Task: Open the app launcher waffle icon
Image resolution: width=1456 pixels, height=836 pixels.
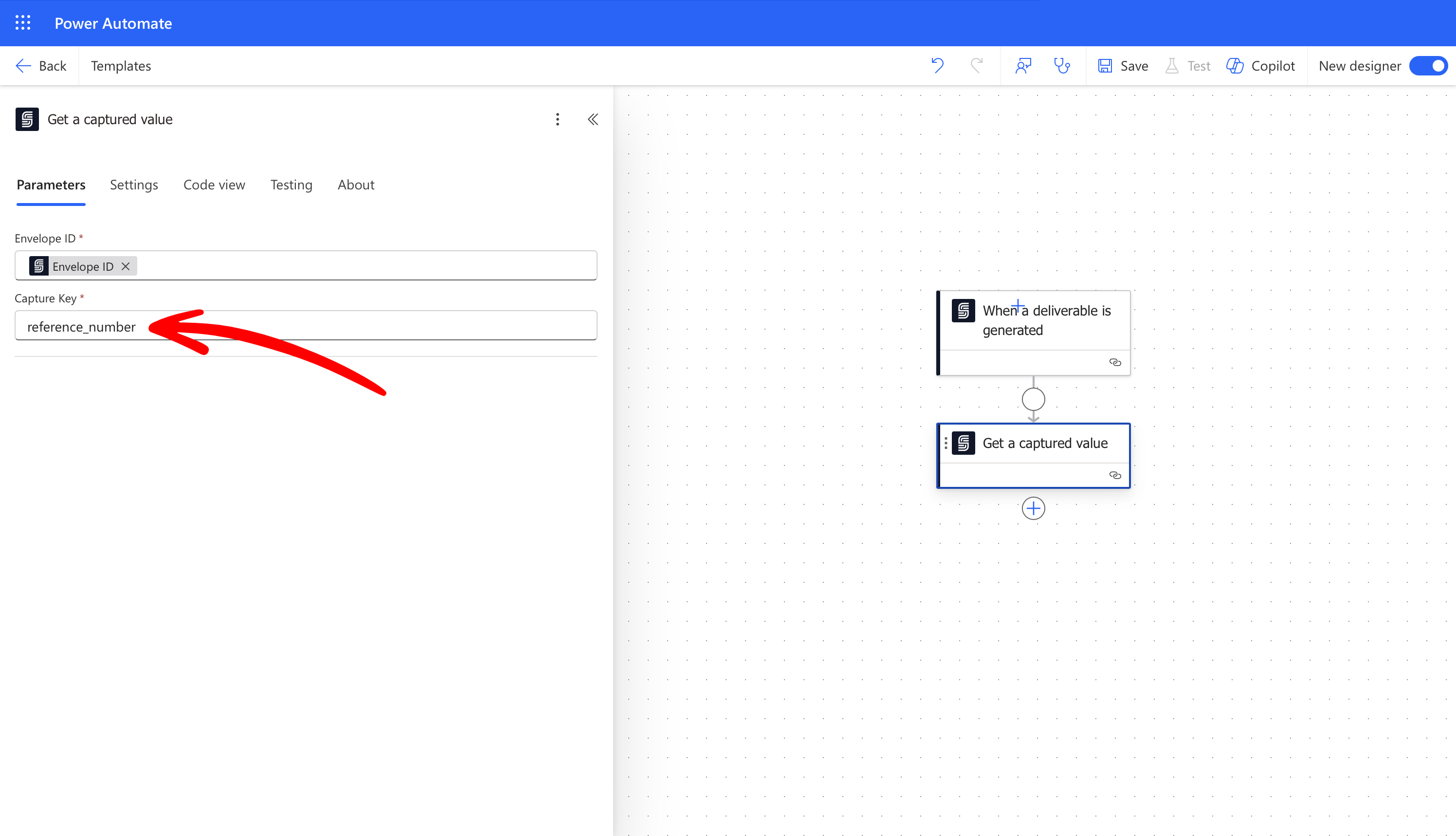Action: click(x=23, y=23)
